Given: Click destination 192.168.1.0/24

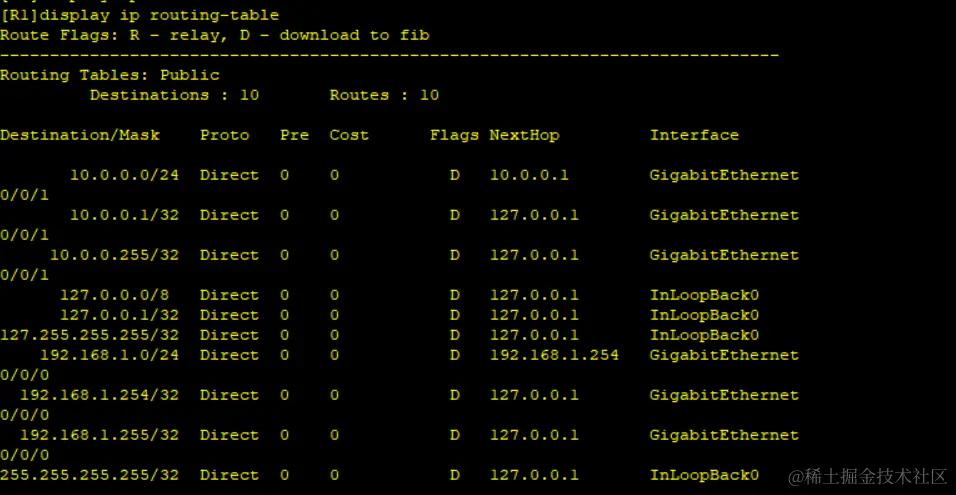Looking at the screenshot, I should [x=110, y=355].
